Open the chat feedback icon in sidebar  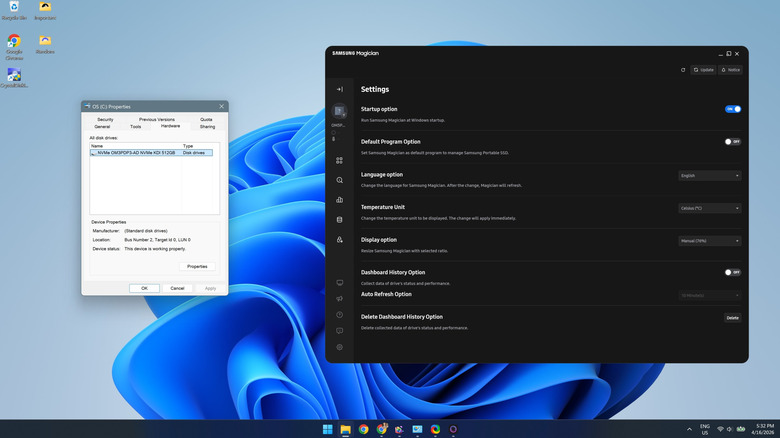339,331
